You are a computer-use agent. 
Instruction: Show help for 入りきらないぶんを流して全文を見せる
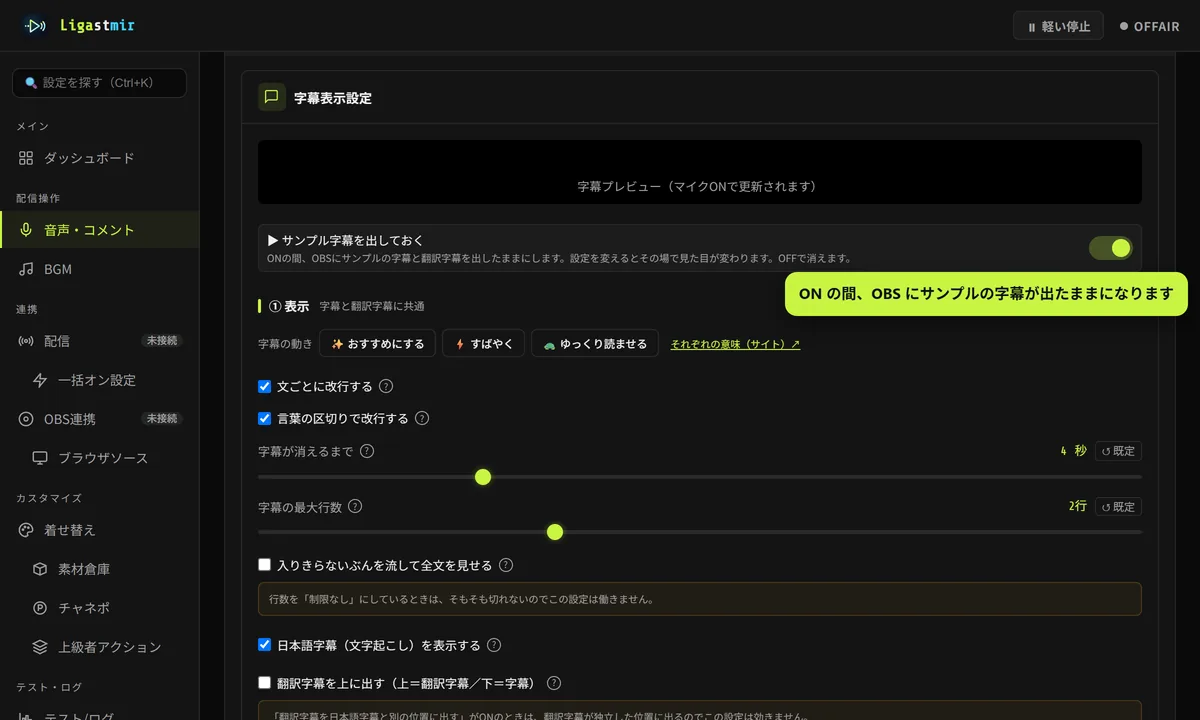(506, 566)
